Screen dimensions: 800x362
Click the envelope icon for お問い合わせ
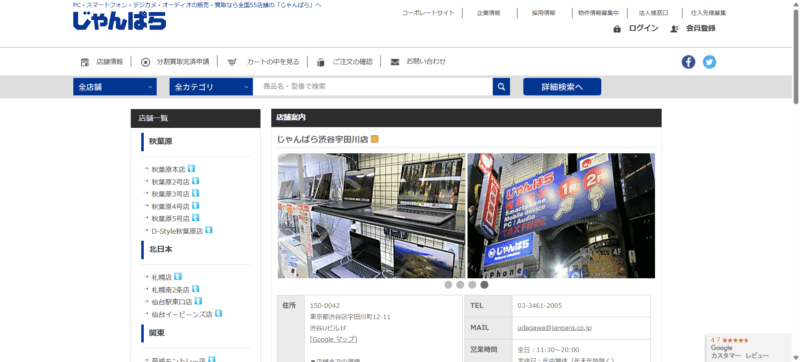[395, 62]
